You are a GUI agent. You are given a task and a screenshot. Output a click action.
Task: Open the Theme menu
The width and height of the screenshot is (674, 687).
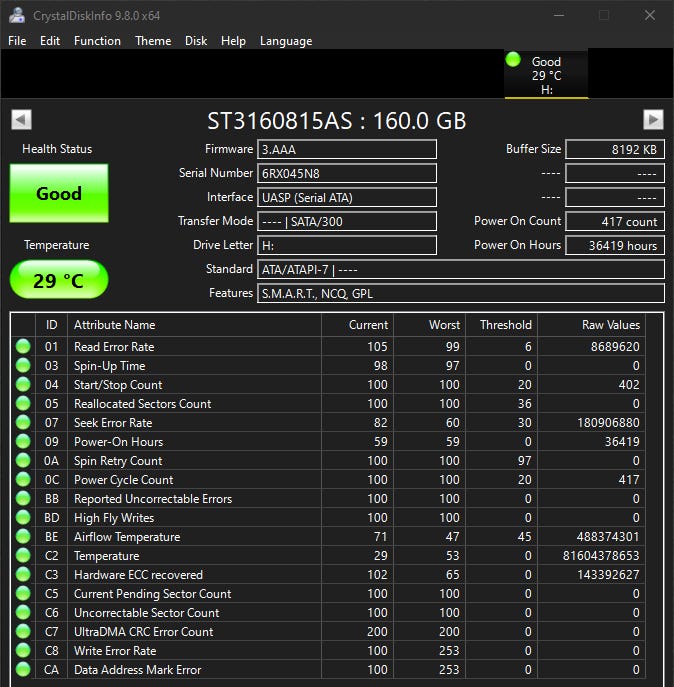pyautogui.click(x=153, y=41)
